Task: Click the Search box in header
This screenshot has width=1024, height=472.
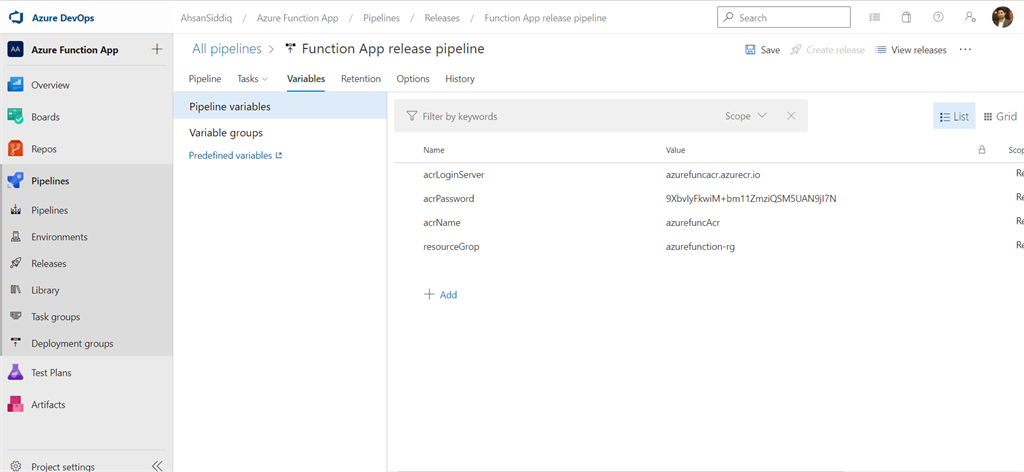Action: (784, 18)
